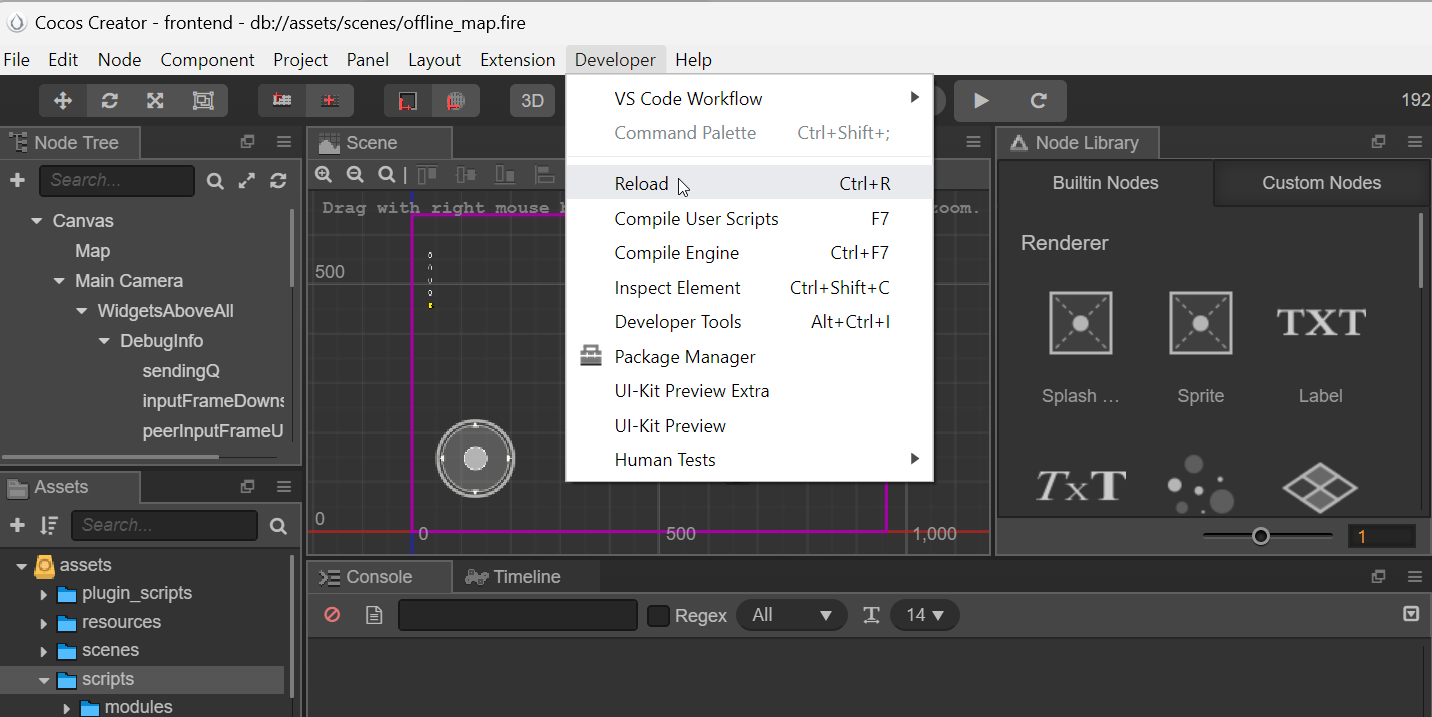
Task: Click the Console filter text field
Action: click(x=518, y=615)
